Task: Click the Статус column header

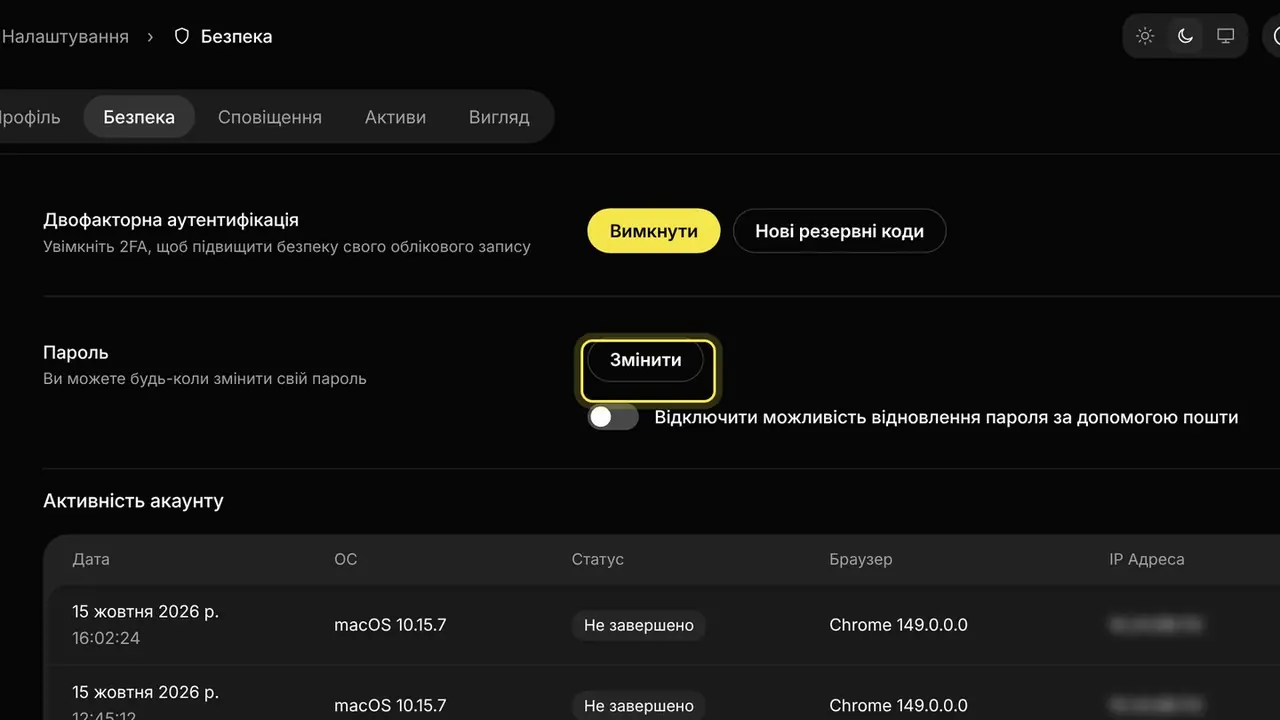Action: (x=598, y=559)
